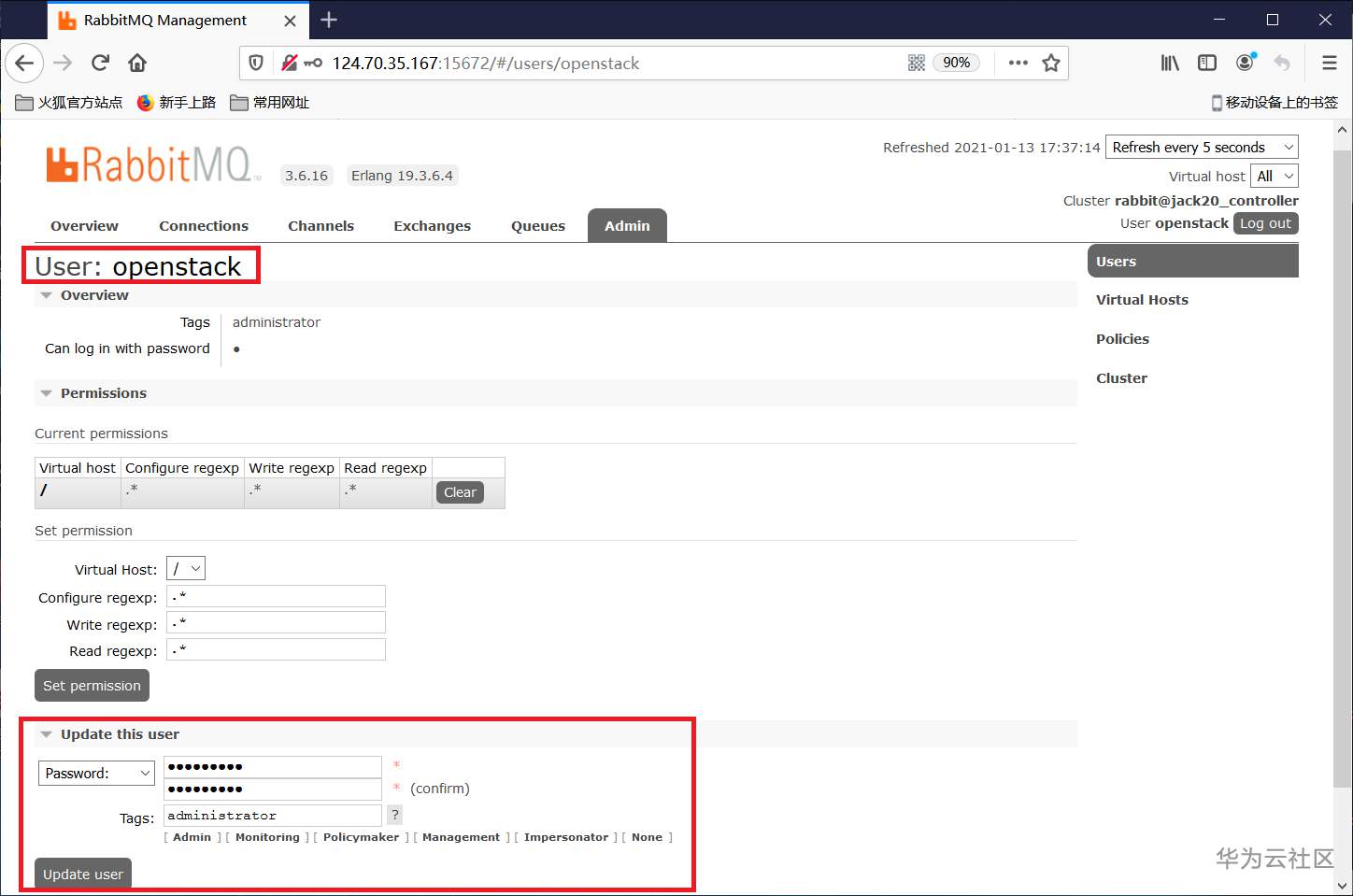Focus the Tags administrator input field

[273, 815]
